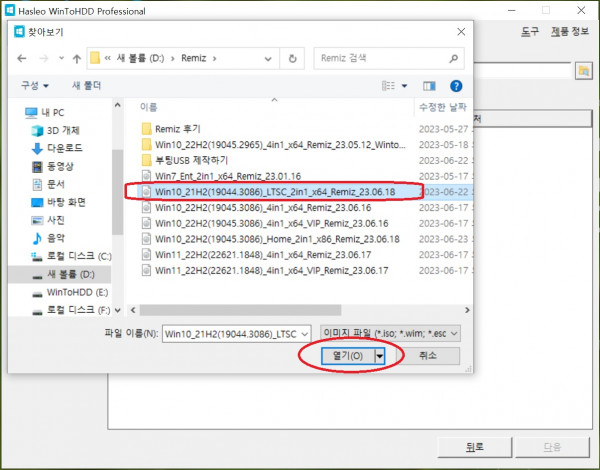Open the 구성 menu
Viewport: 600px width, 470px height.
[x=35, y=85]
